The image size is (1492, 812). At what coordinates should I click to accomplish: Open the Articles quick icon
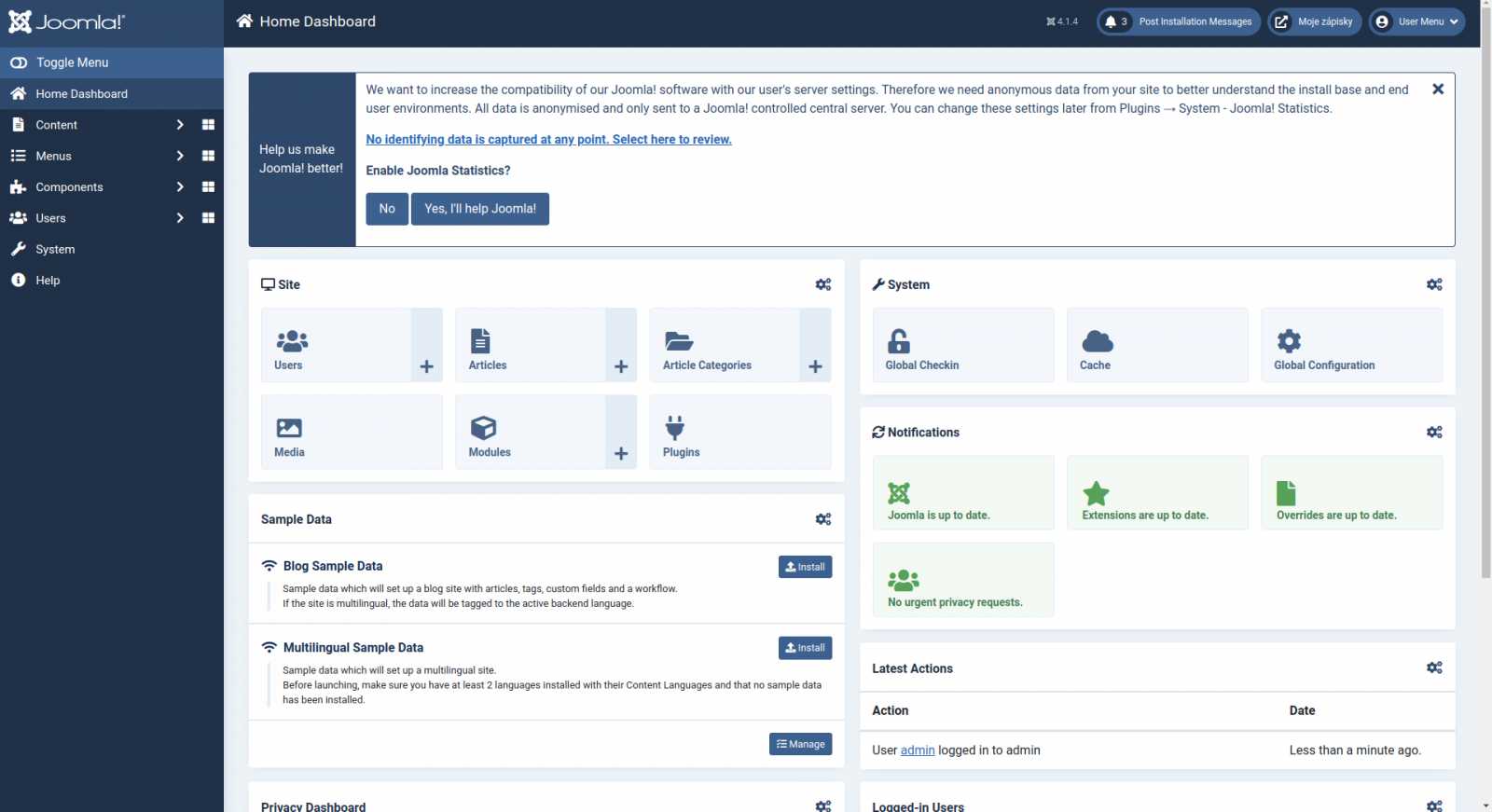click(530, 345)
